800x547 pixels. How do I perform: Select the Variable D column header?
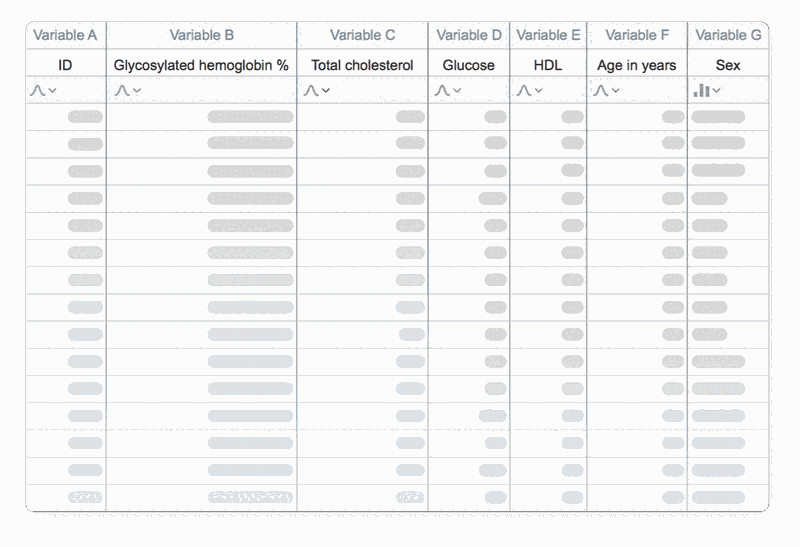click(x=469, y=35)
